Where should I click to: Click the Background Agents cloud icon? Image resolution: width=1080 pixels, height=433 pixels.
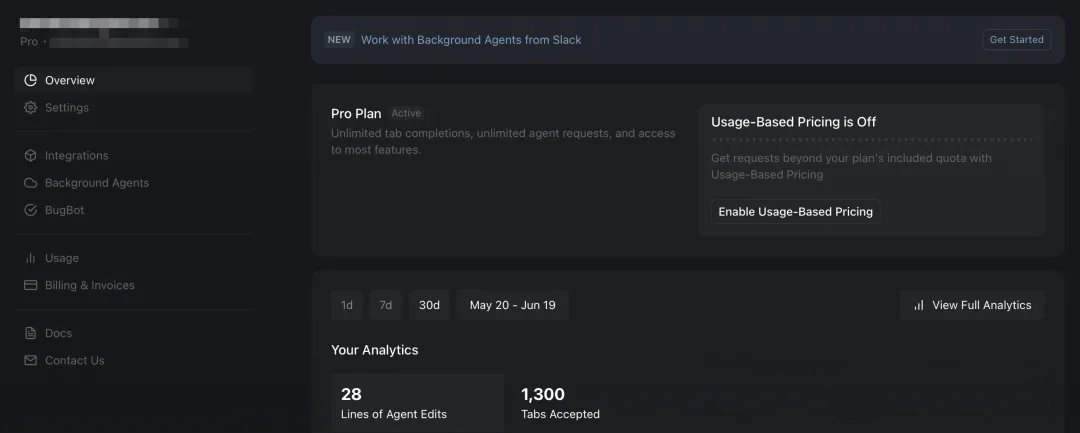30,183
